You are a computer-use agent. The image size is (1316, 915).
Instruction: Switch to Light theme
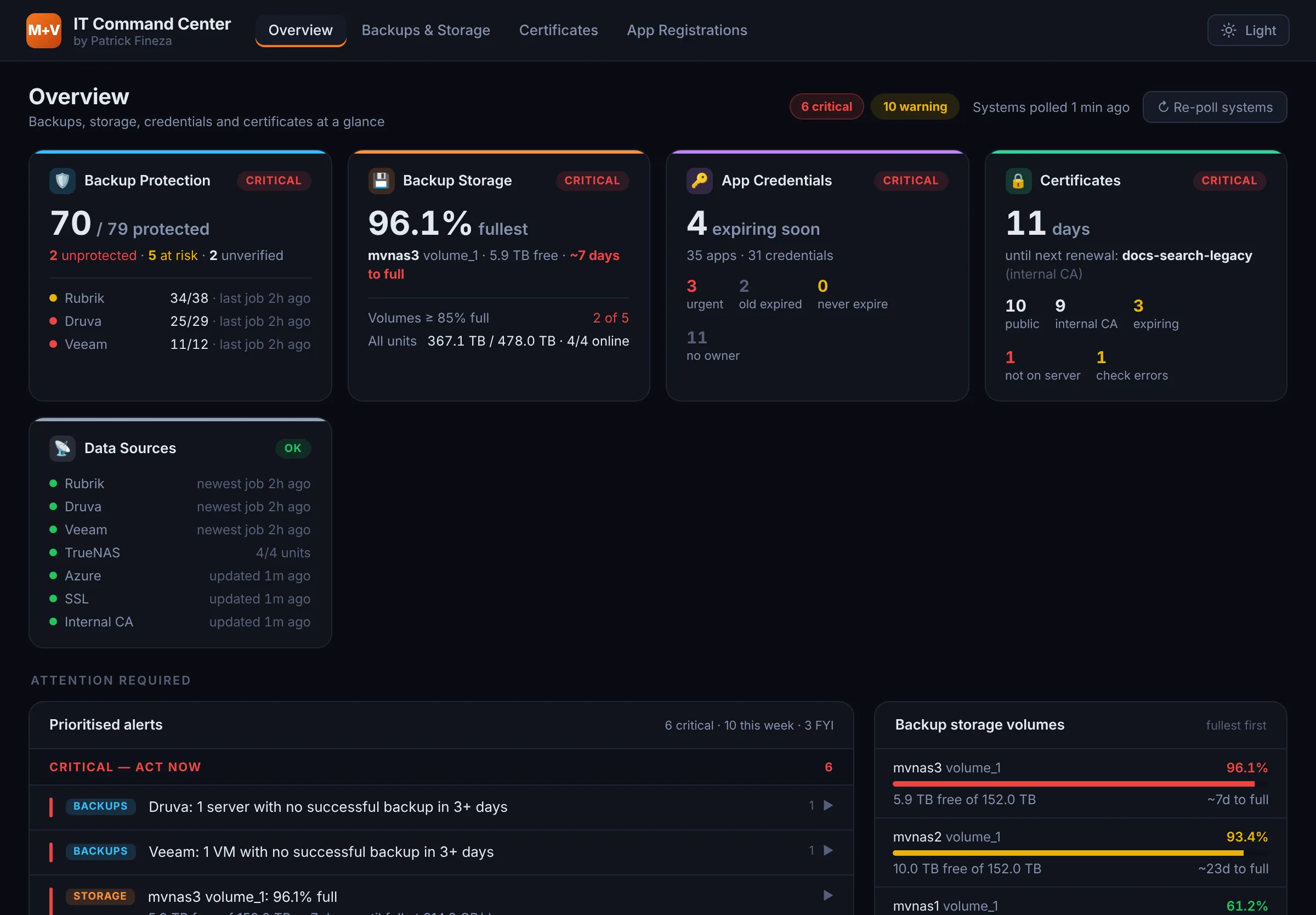pyautogui.click(x=1249, y=30)
